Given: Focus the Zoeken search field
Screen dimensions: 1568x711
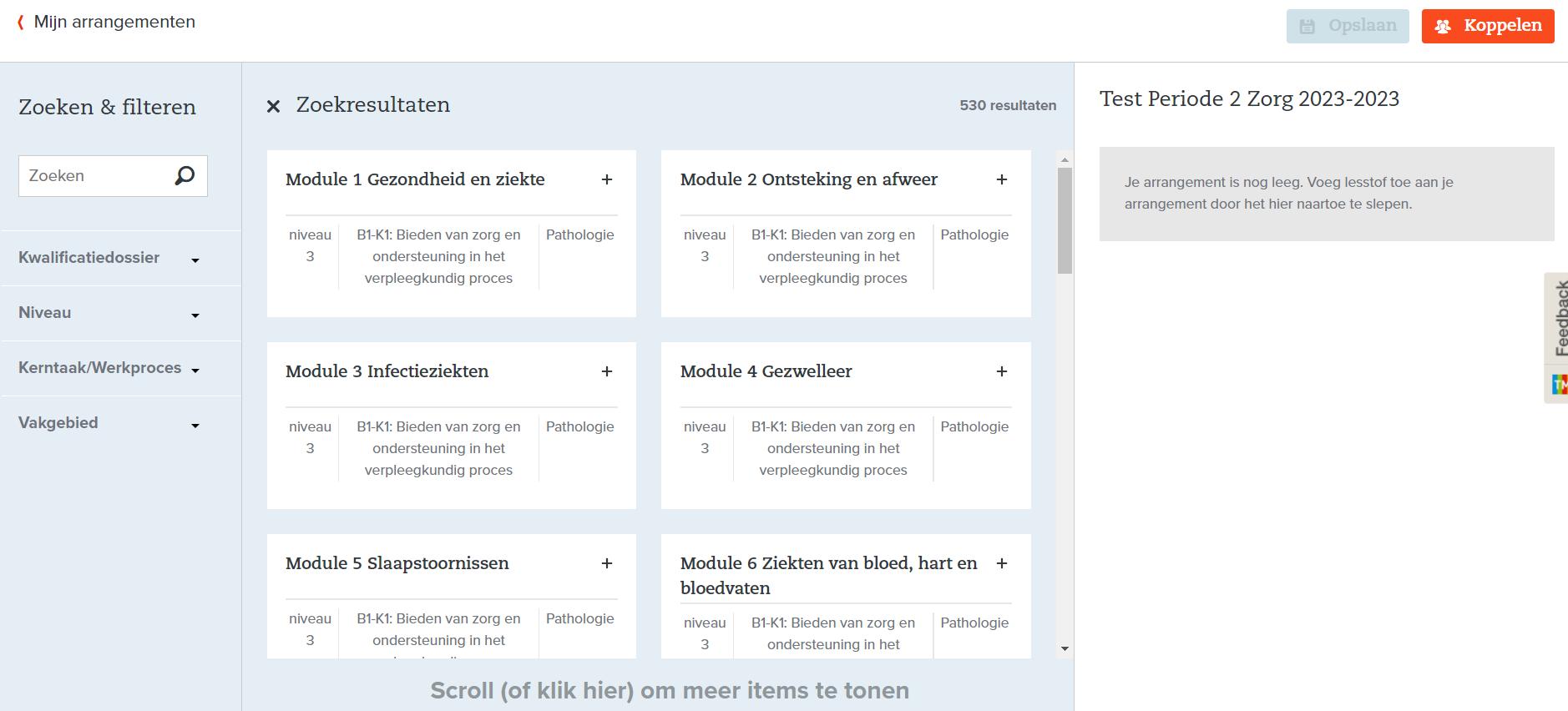Looking at the screenshot, I should (x=94, y=176).
